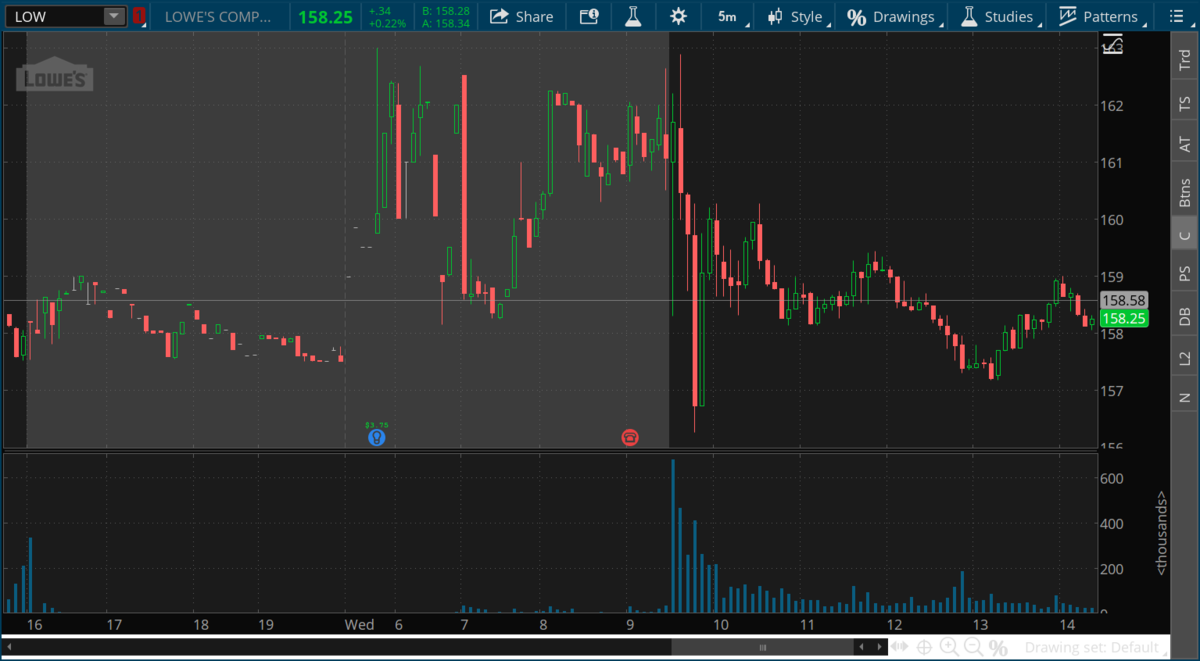Click the far-left scrollbar arrow
Image resolution: width=1200 pixels, height=661 pixels.
(9, 648)
